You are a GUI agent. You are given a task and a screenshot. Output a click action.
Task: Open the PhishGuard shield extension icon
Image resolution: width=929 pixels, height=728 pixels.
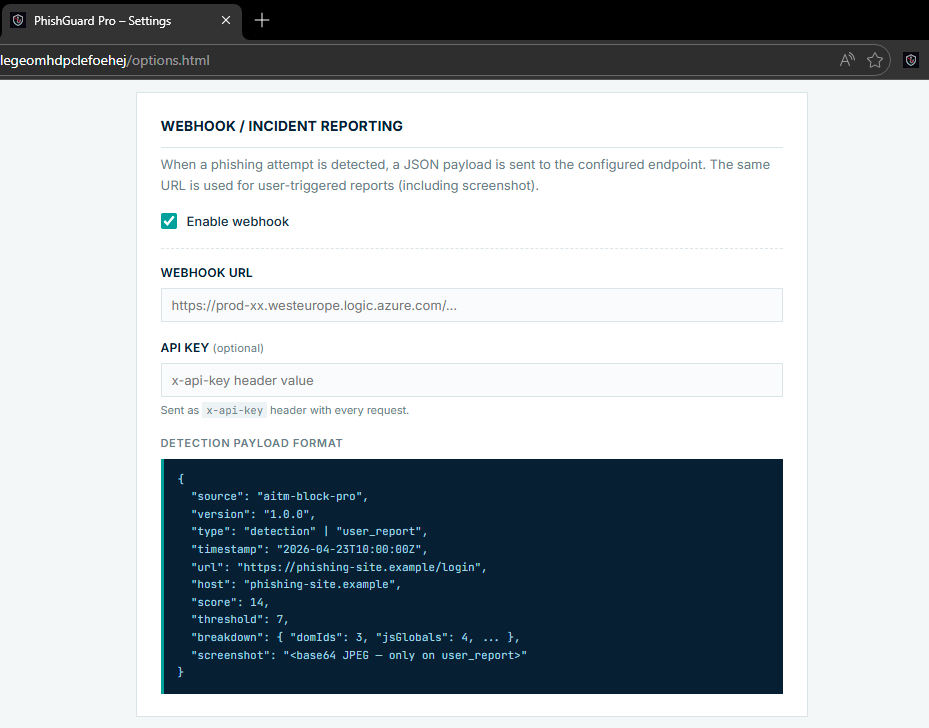911,60
